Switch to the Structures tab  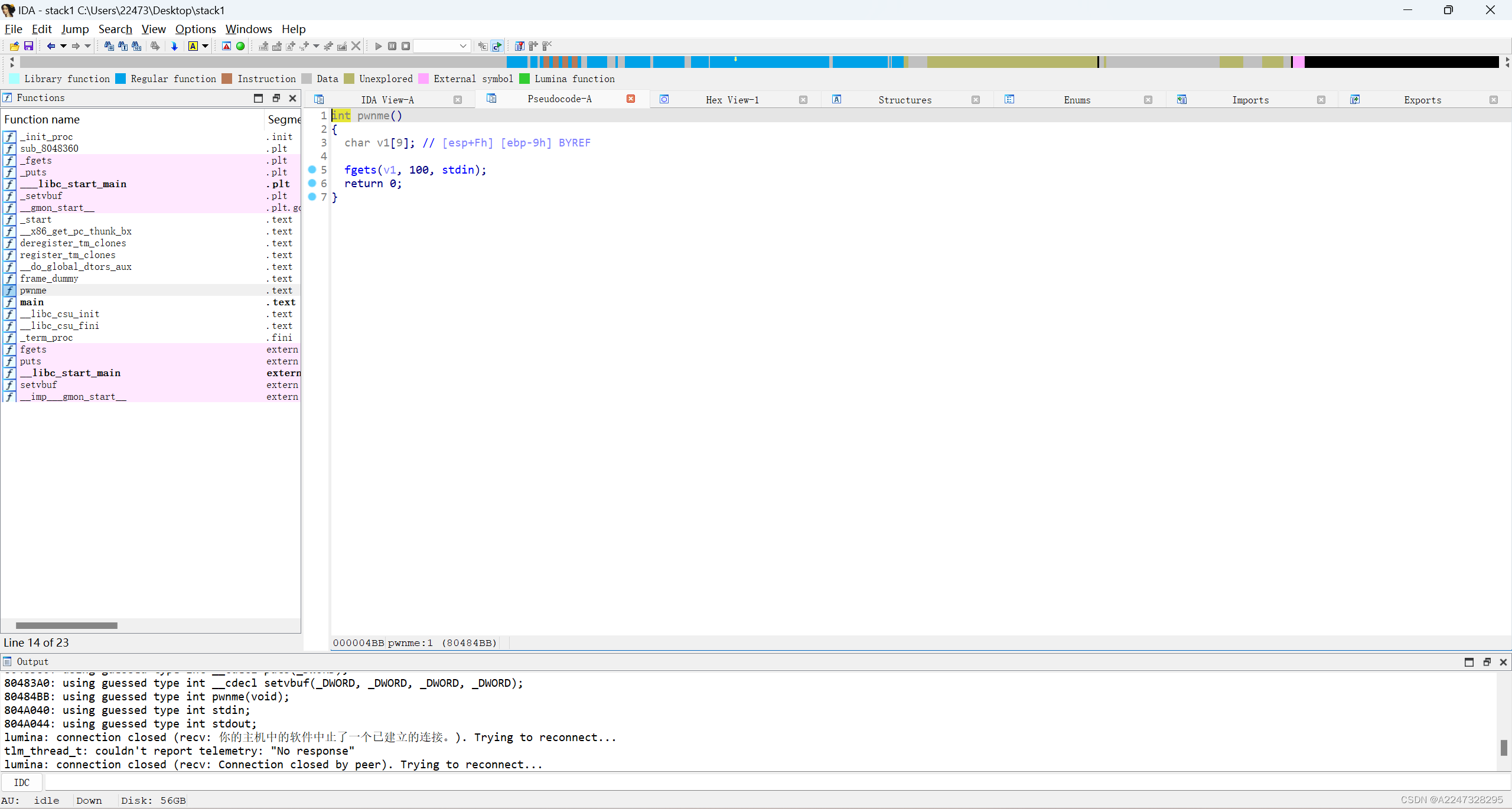tap(905, 100)
